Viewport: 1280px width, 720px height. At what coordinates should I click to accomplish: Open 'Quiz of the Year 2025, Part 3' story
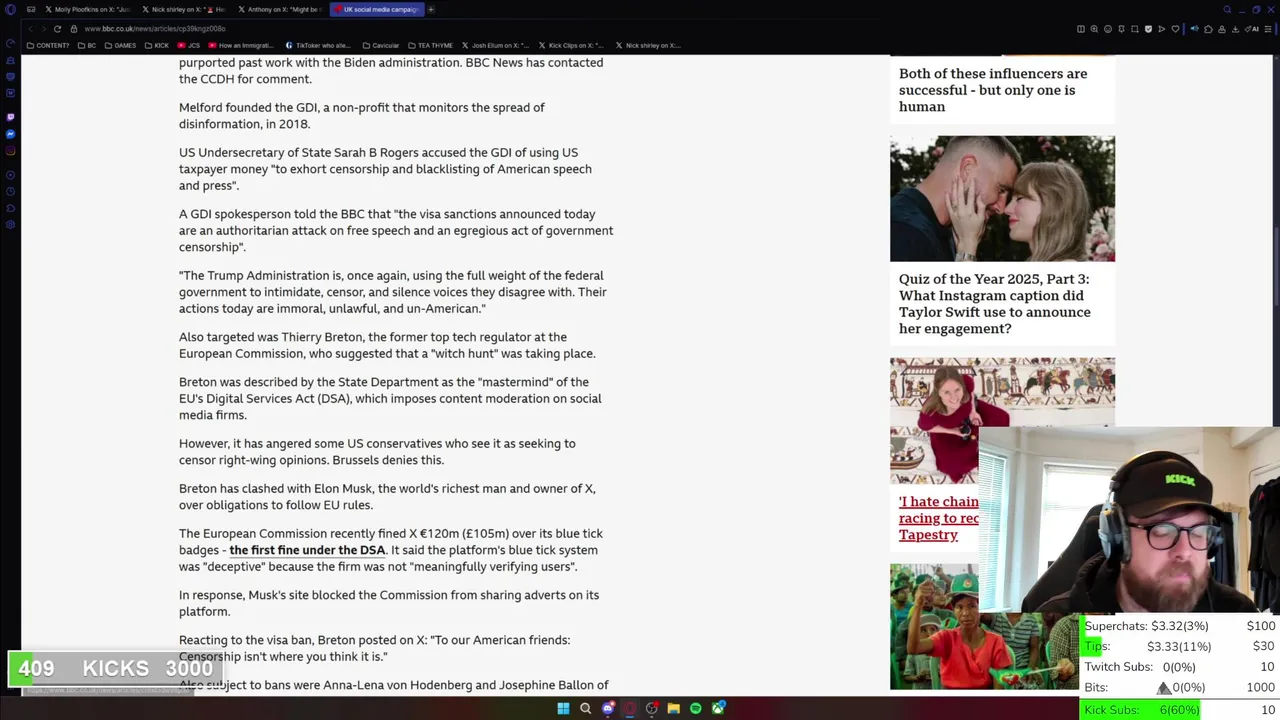[x=995, y=304]
